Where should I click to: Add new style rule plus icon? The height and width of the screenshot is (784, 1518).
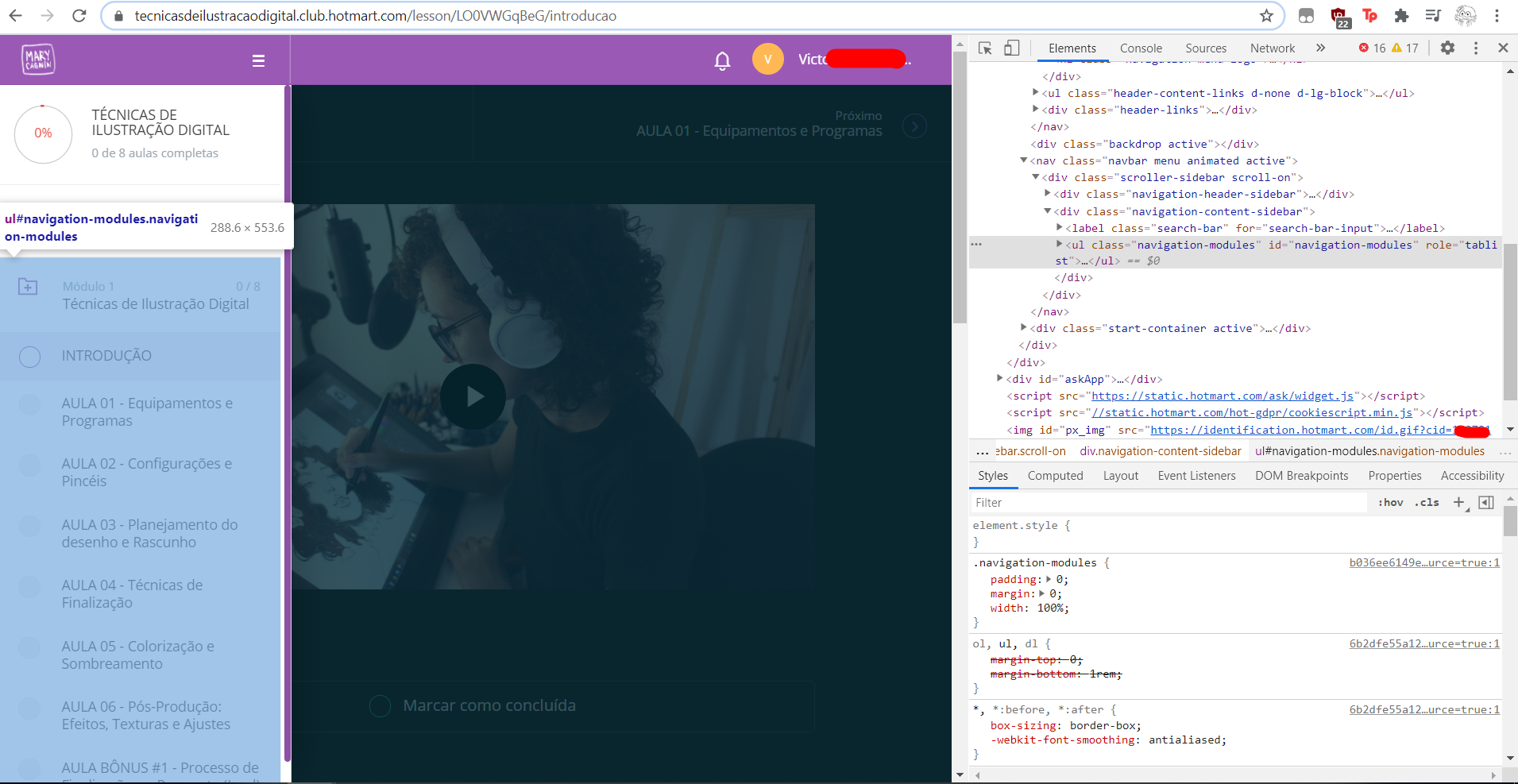pyautogui.click(x=1459, y=502)
